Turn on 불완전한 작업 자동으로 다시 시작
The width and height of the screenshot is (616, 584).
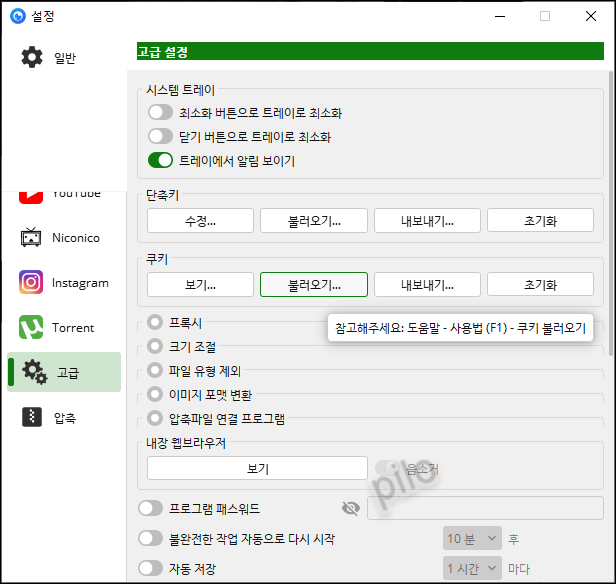(150, 538)
